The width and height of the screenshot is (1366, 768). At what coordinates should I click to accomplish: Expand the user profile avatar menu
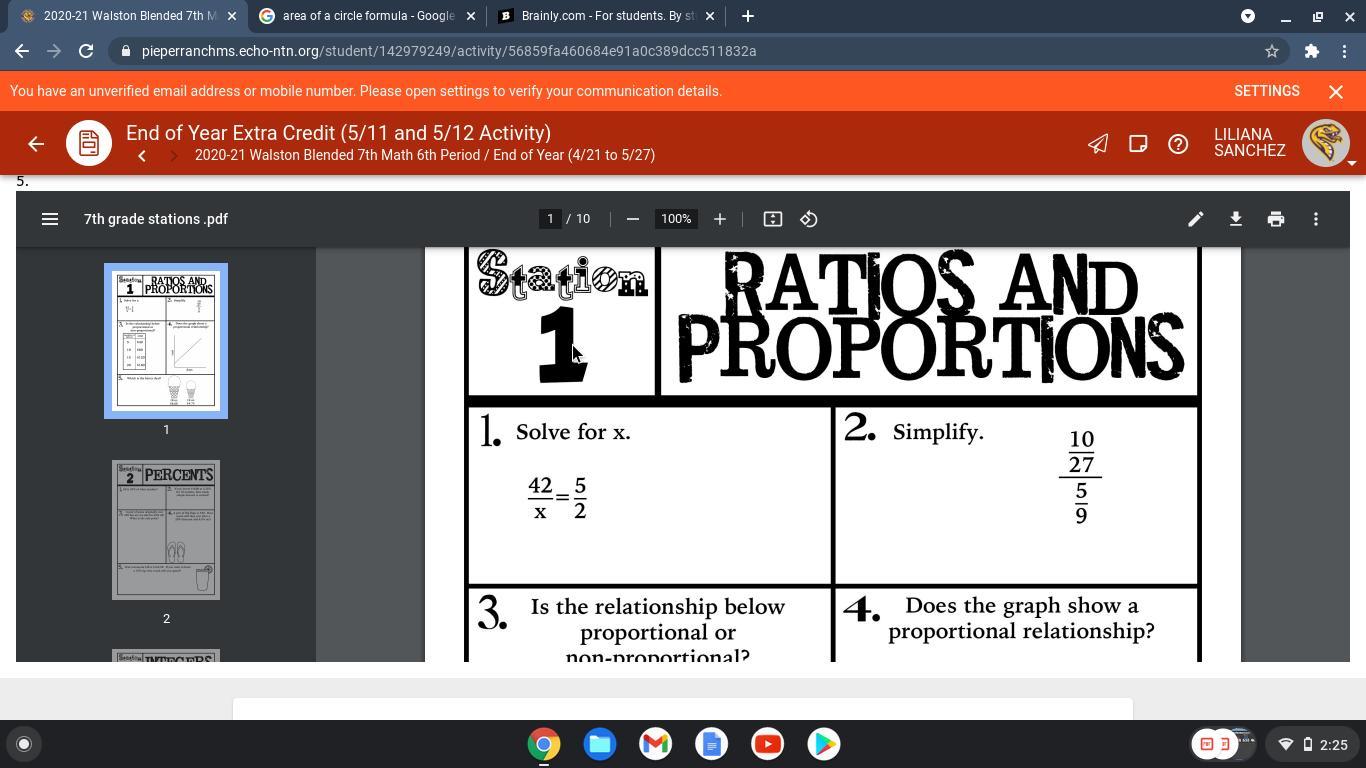tap(1326, 143)
